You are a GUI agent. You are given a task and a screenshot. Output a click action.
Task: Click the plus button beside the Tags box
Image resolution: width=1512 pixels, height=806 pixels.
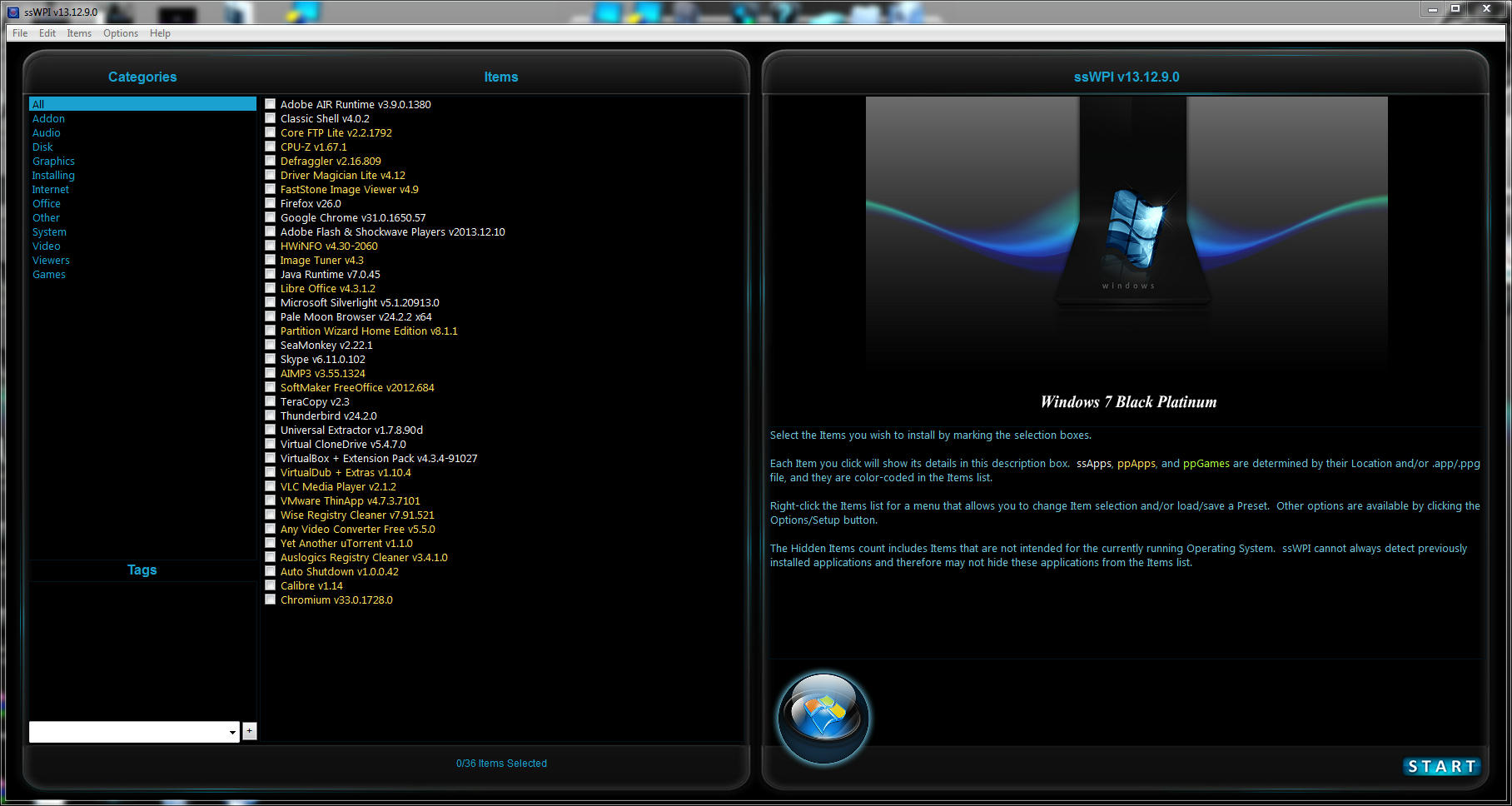[x=249, y=731]
